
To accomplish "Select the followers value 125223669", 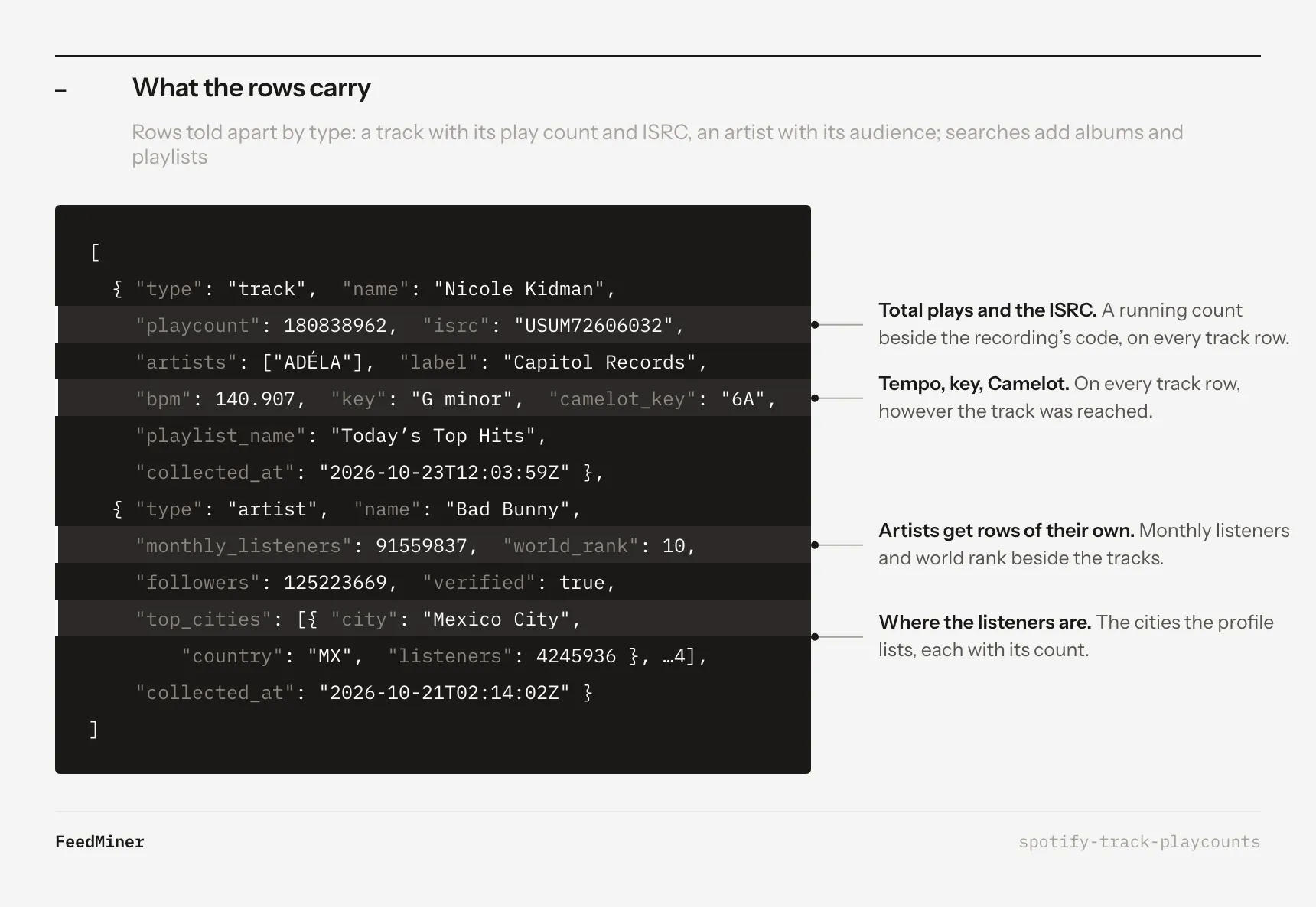I will point(335,583).
